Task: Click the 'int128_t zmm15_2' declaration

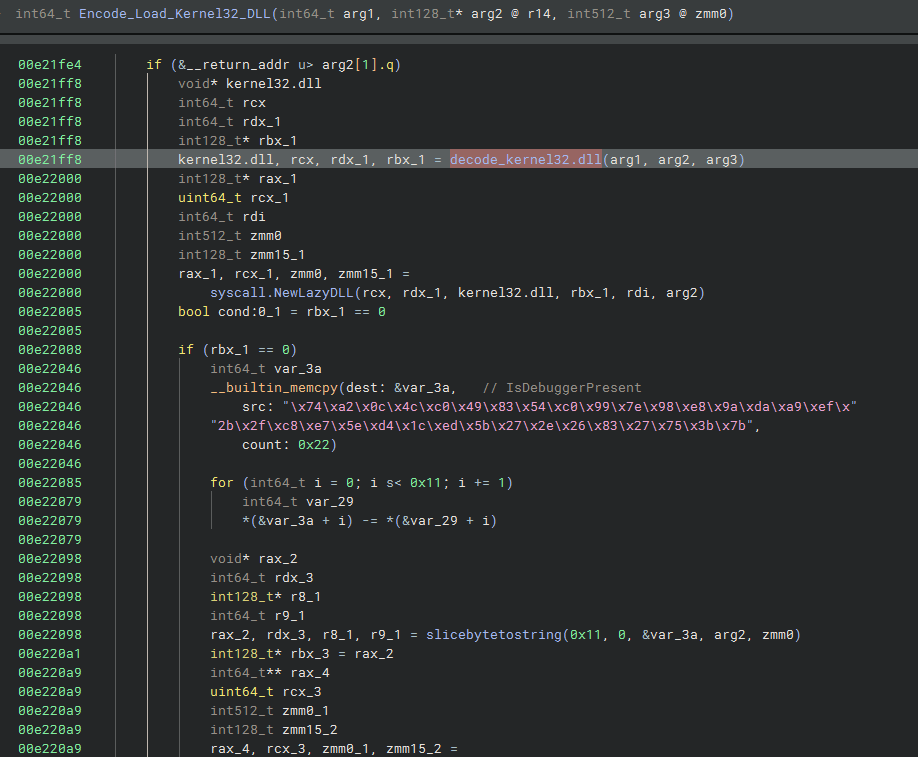Action: coord(274,729)
